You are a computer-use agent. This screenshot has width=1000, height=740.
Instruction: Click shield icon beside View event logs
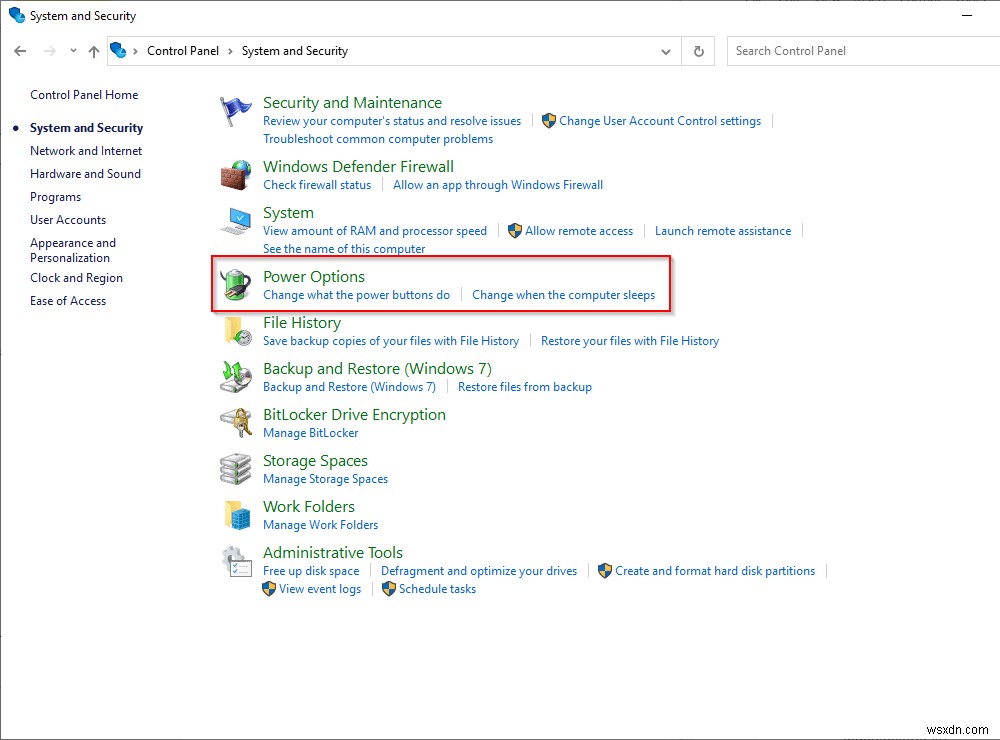pos(268,588)
